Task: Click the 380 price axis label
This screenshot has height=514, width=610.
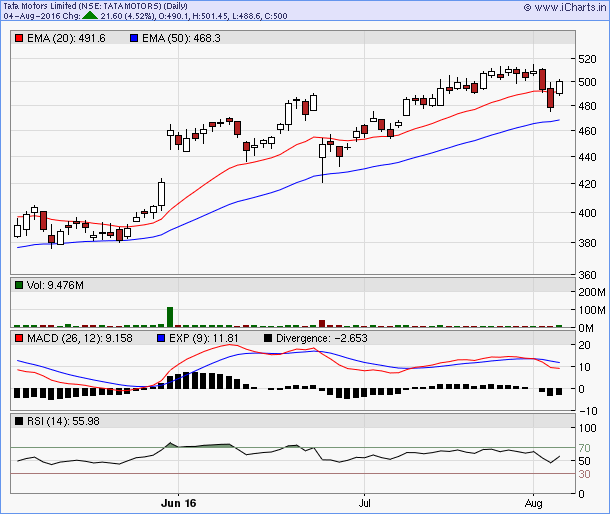Action: click(x=587, y=243)
